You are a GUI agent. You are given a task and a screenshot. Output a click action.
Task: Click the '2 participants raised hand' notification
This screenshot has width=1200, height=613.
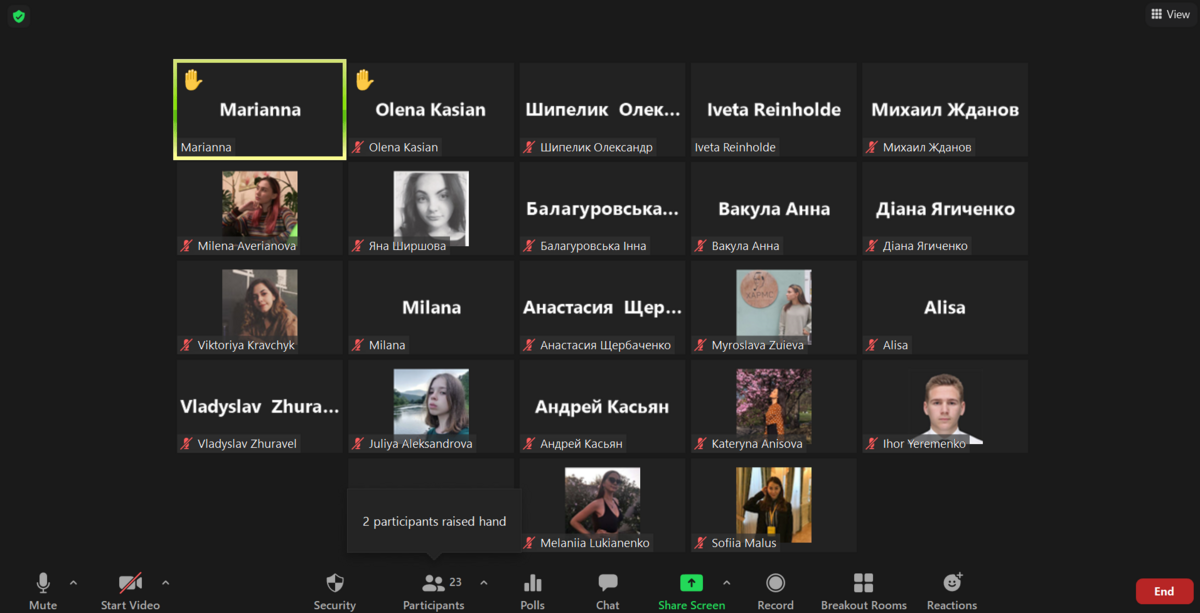point(434,521)
